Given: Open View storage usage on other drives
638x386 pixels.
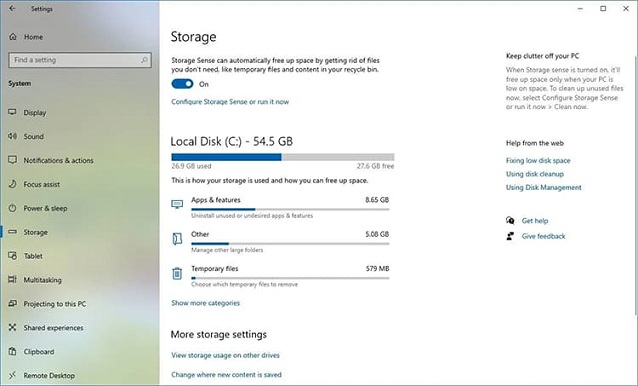Looking at the screenshot, I should pyautogui.click(x=225, y=355).
